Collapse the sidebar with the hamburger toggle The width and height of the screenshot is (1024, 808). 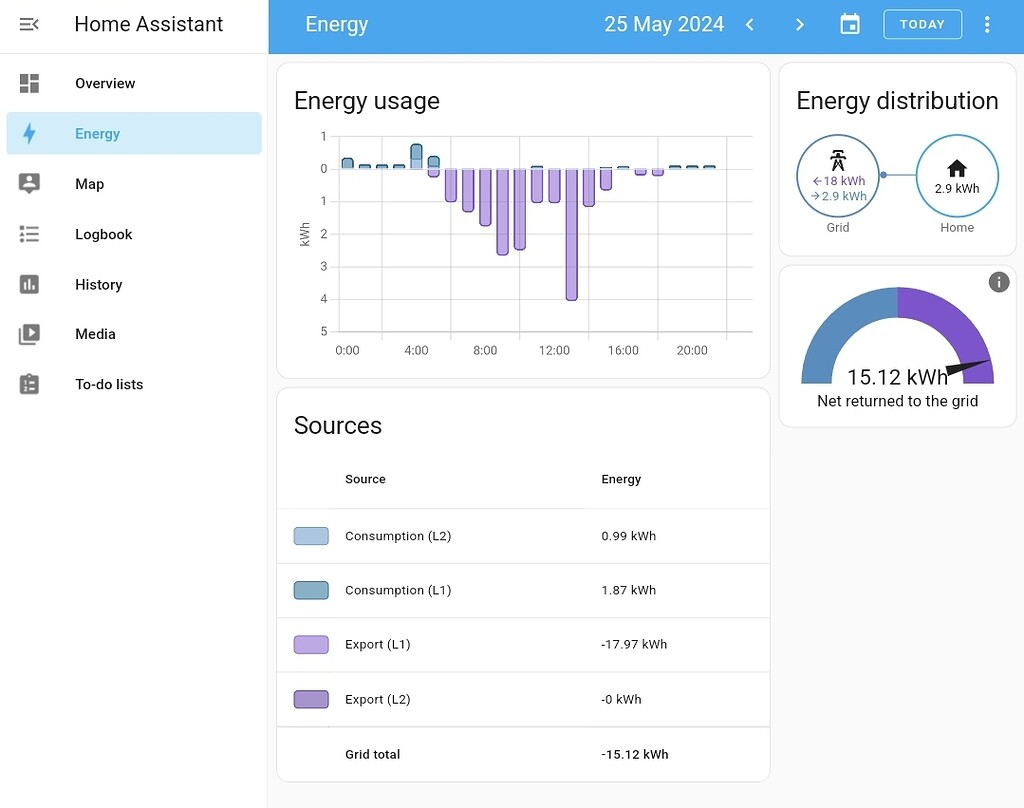click(x=29, y=24)
